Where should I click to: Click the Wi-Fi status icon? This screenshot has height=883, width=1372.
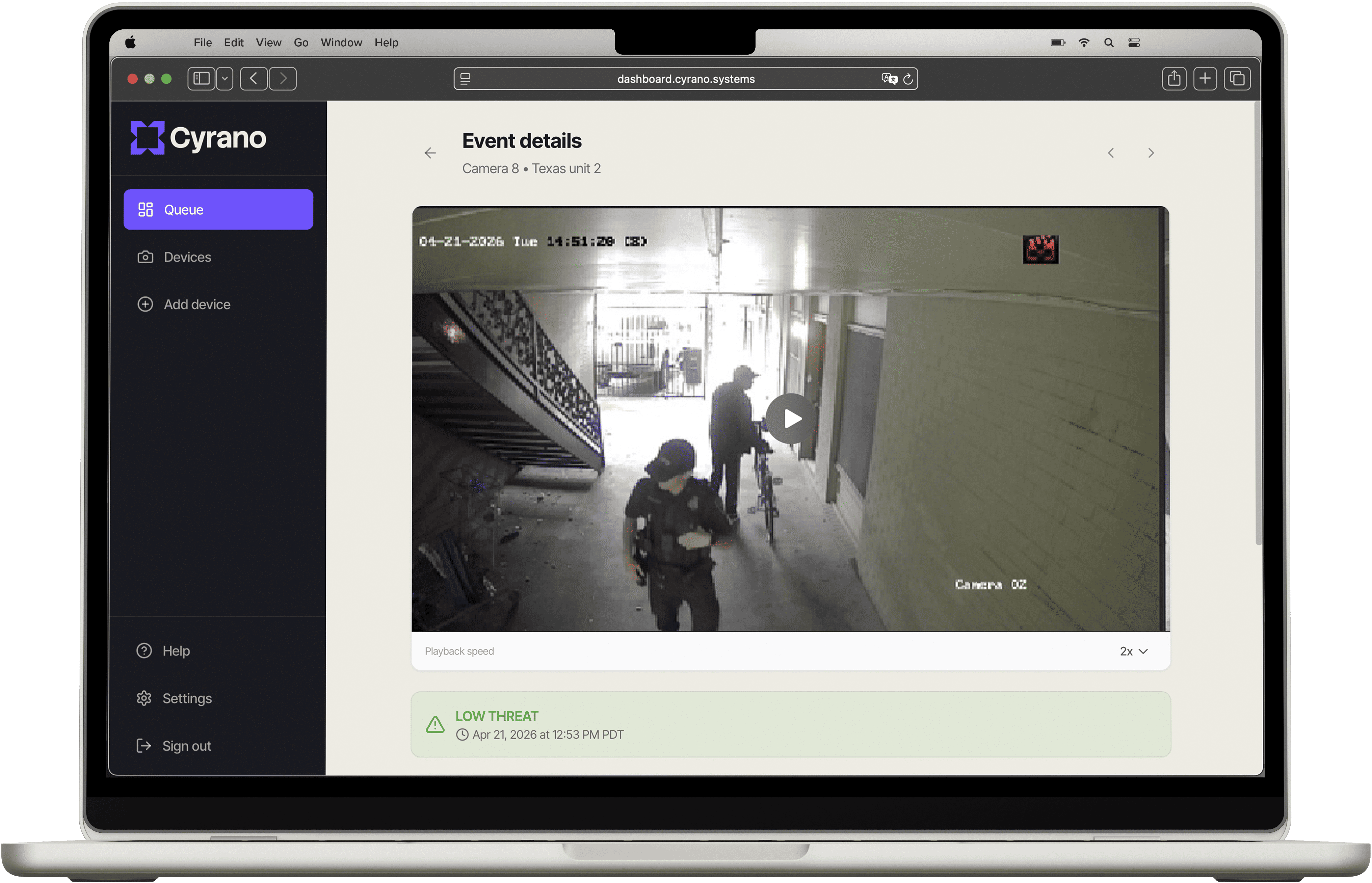tap(1084, 43)
